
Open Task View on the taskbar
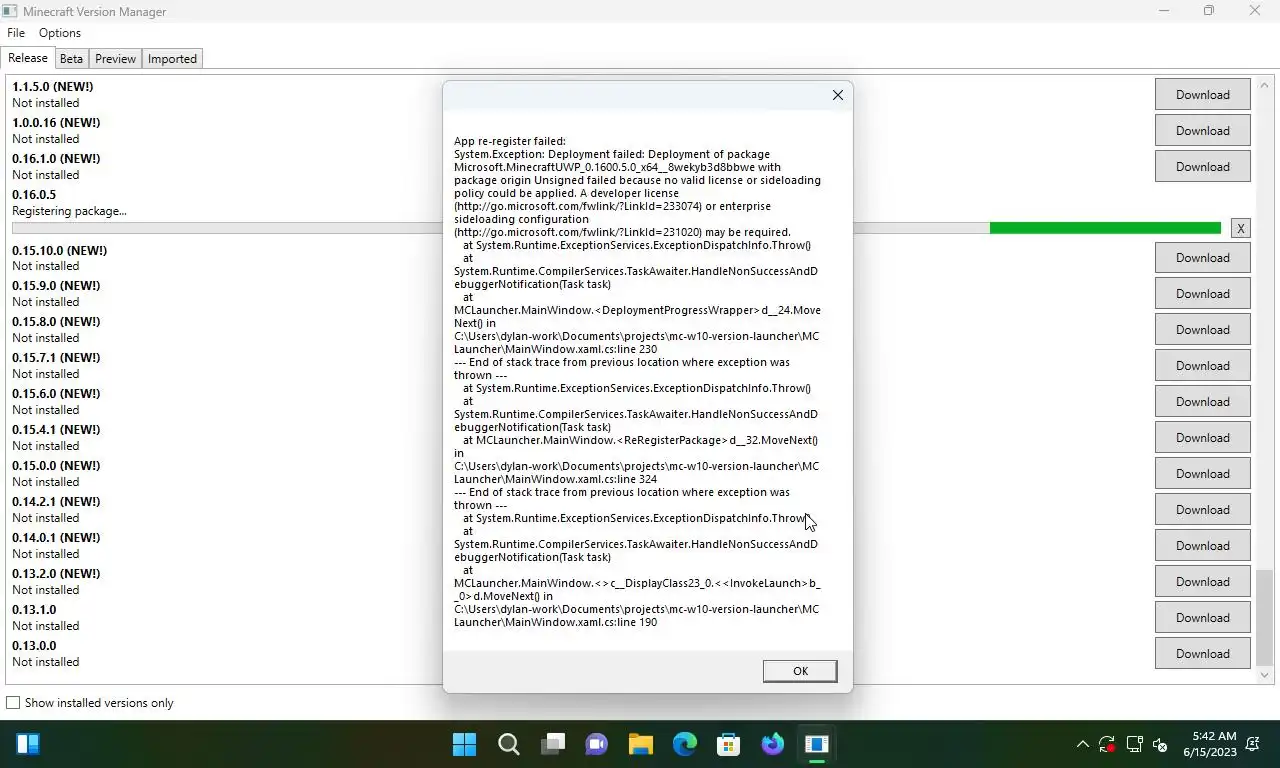click(x=553, y=744)
